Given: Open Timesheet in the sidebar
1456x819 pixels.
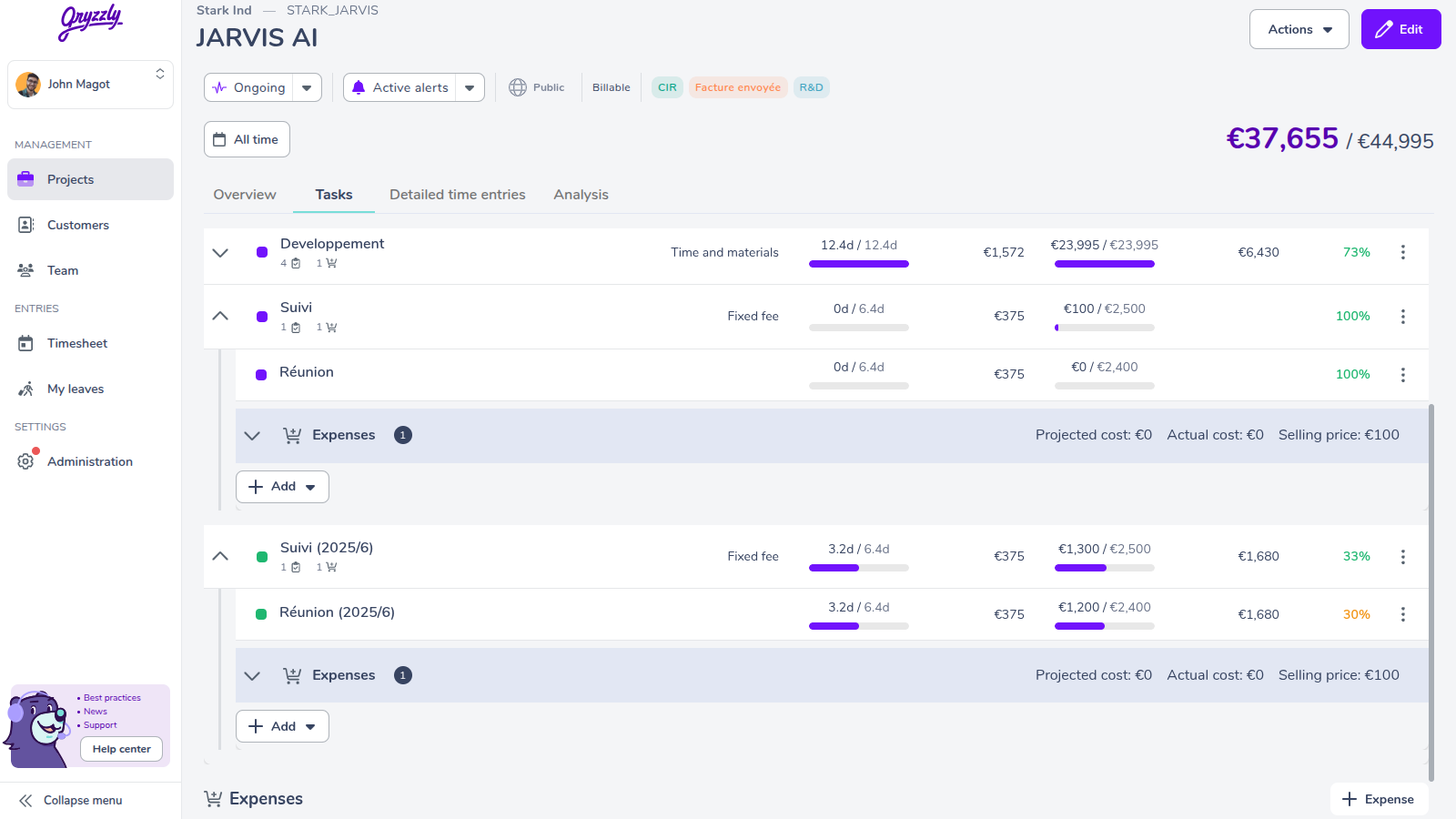Looking at the screenshot, I should click(x=90, y=343).
